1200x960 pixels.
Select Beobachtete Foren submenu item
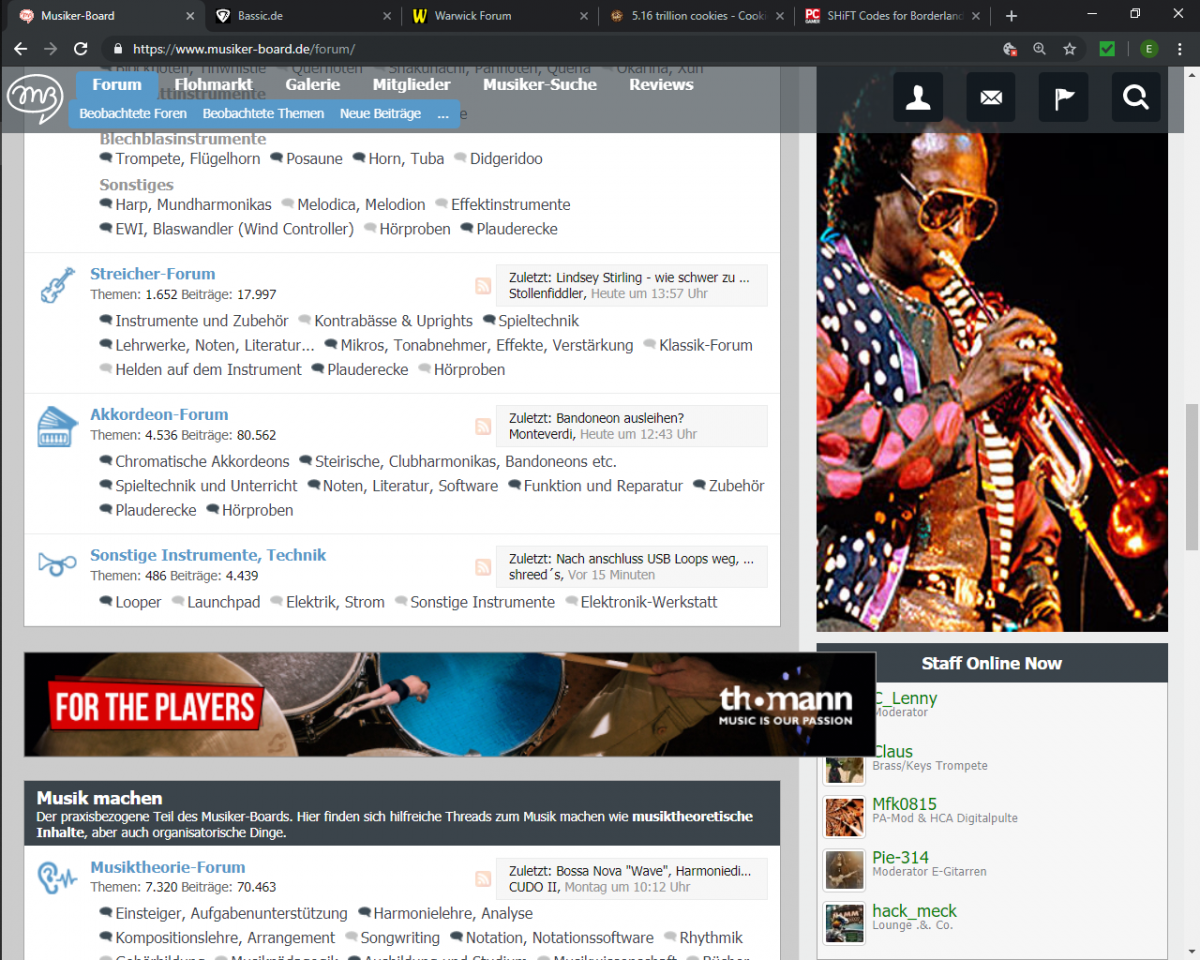tap(133, 114)
